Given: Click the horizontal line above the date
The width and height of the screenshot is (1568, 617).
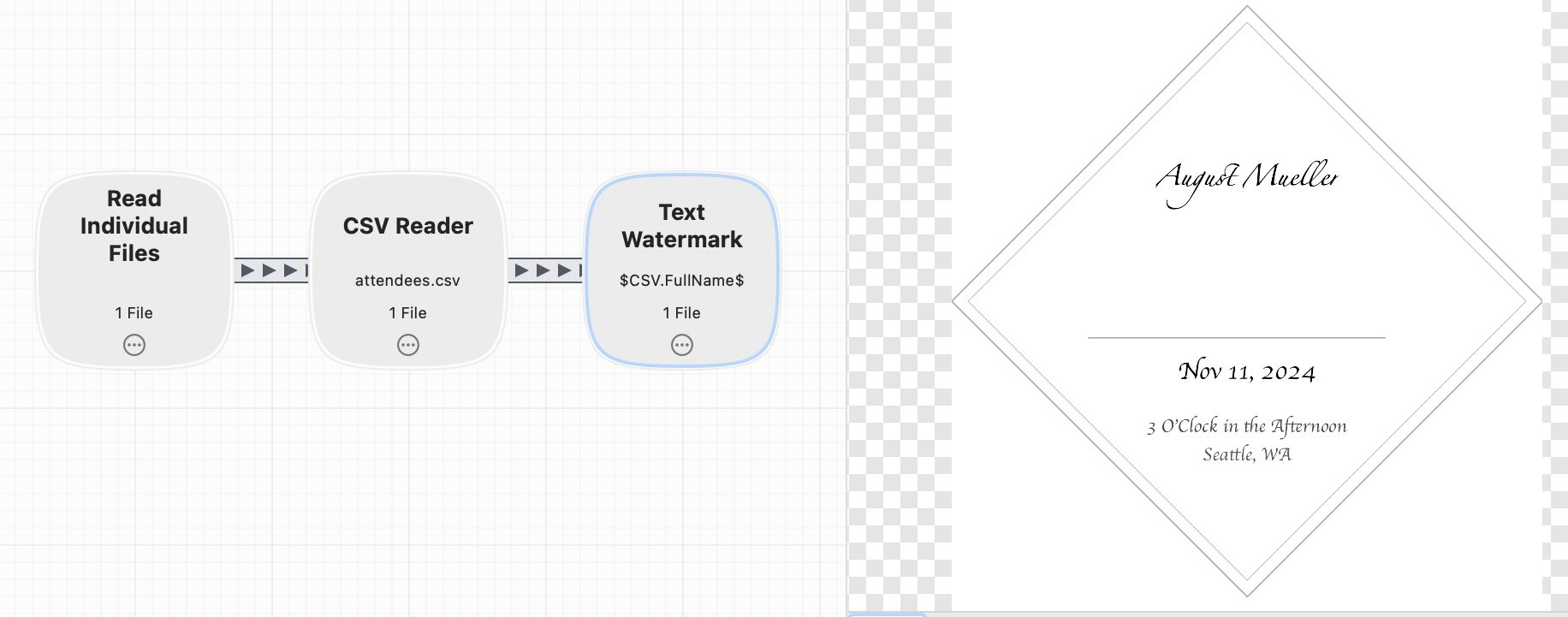Looking at the screenshot, I should (x=1237, y=338).
